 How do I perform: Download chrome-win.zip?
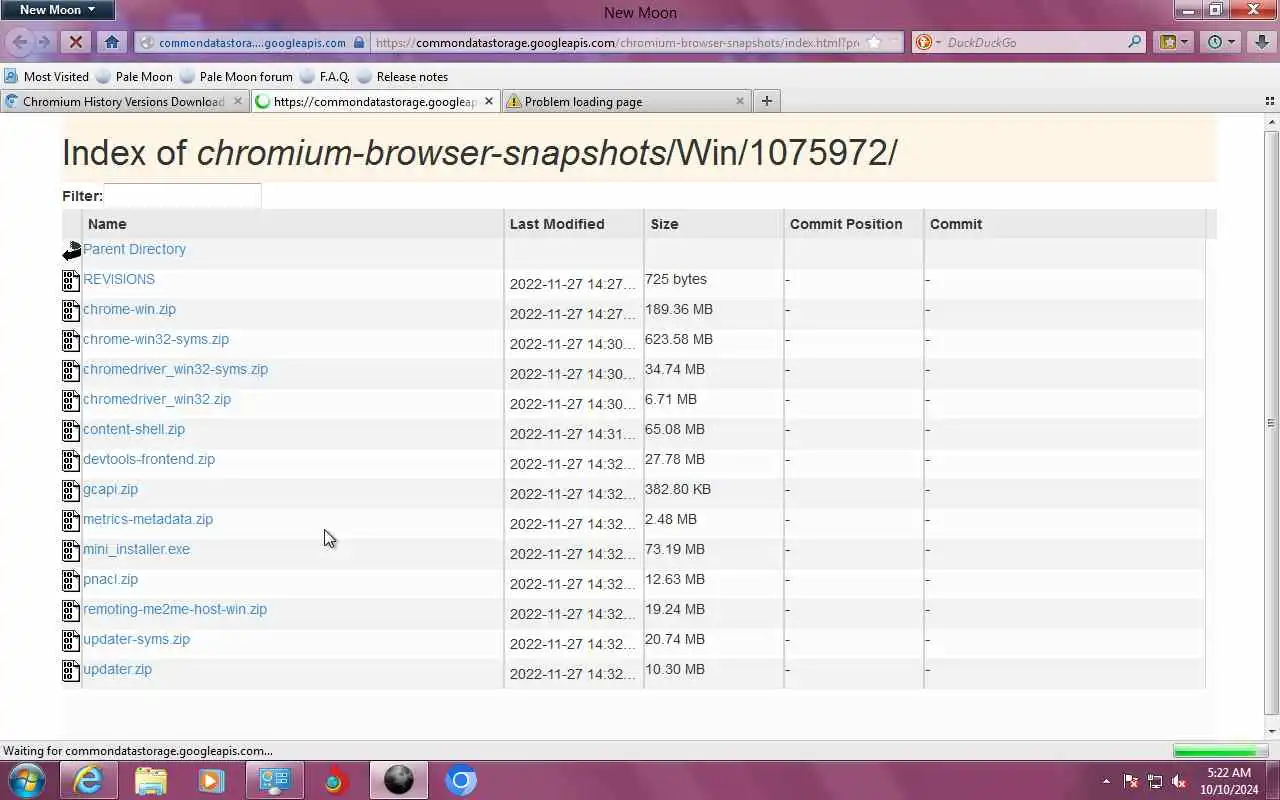[129, 309]
